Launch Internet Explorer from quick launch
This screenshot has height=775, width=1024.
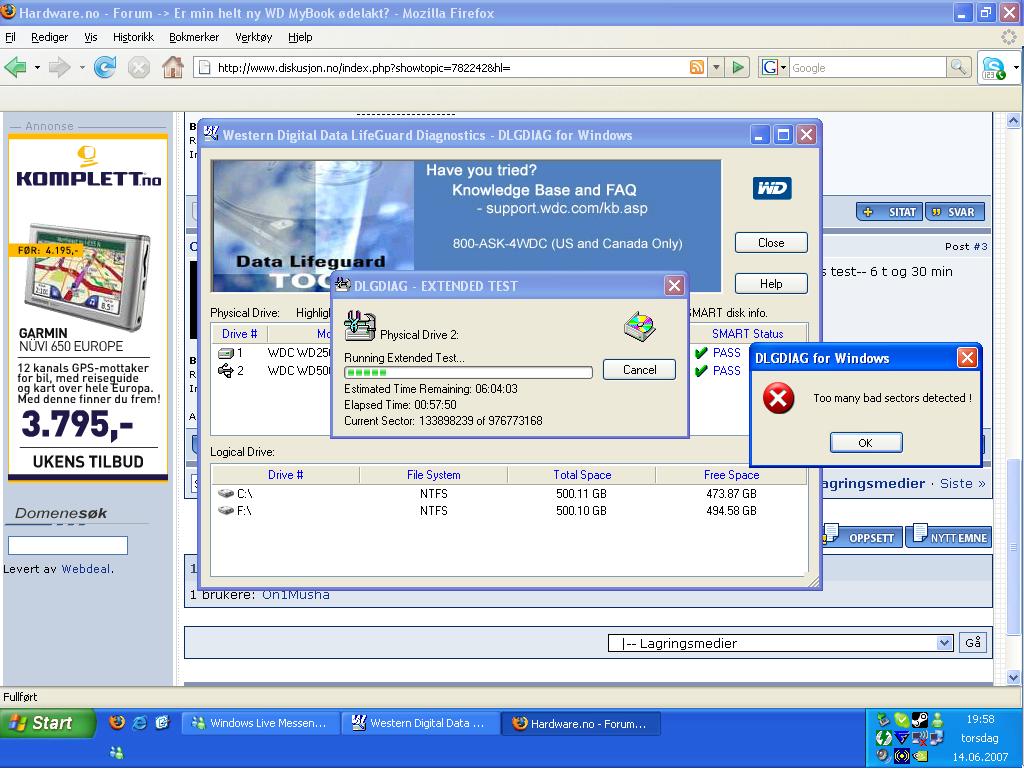(x=140, y=722)
